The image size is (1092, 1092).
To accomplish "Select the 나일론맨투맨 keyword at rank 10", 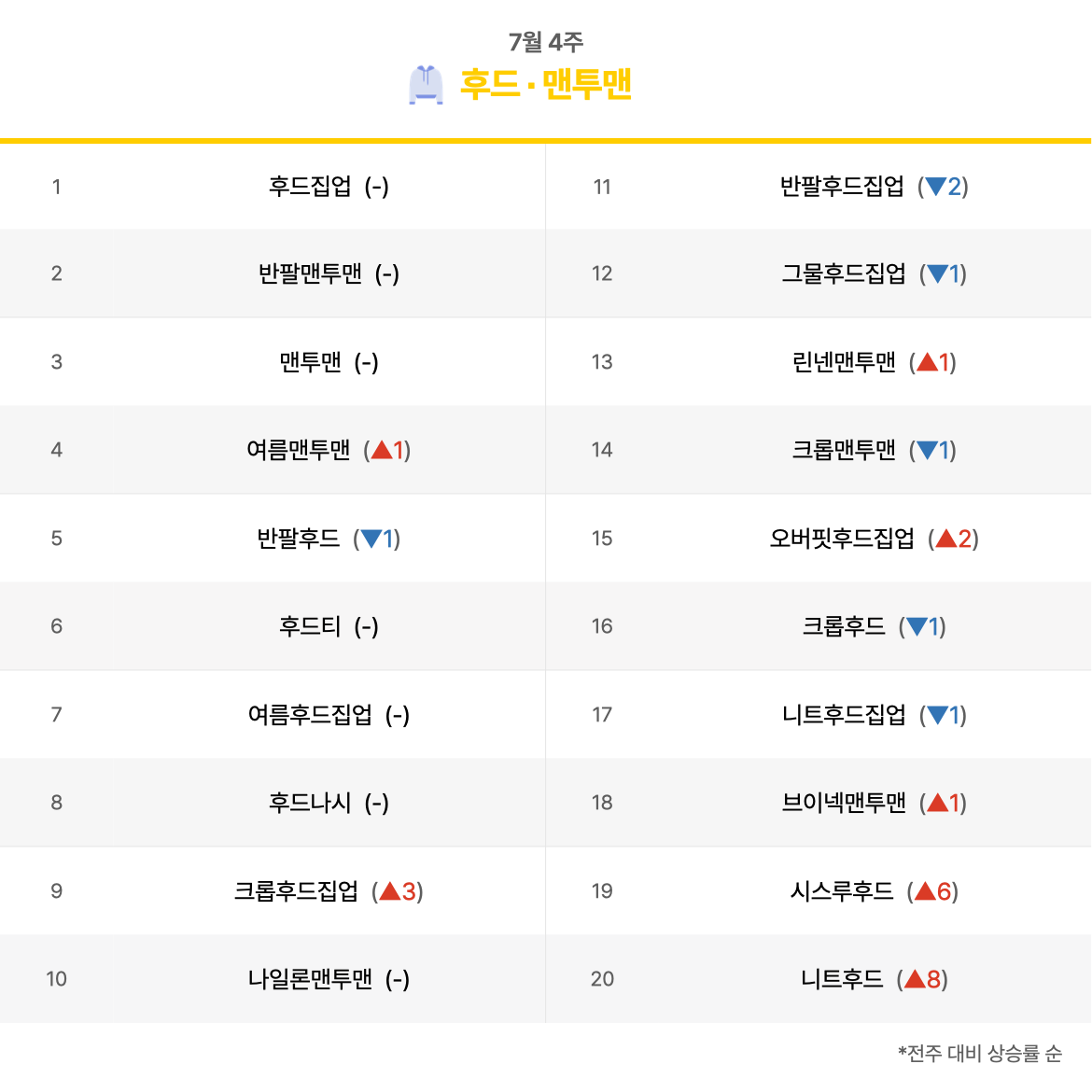I will coord(310,979).
